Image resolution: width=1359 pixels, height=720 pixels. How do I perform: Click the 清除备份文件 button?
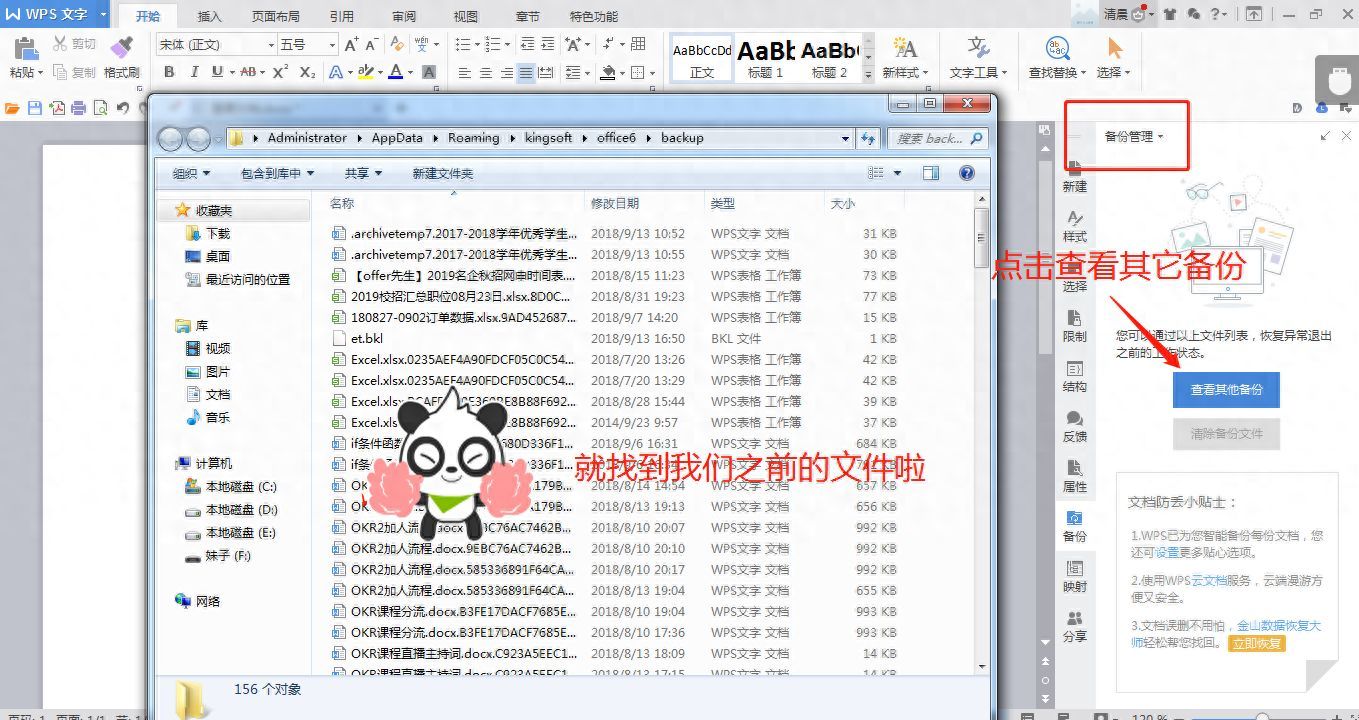pyautogui.click(x=1226, y=433)
